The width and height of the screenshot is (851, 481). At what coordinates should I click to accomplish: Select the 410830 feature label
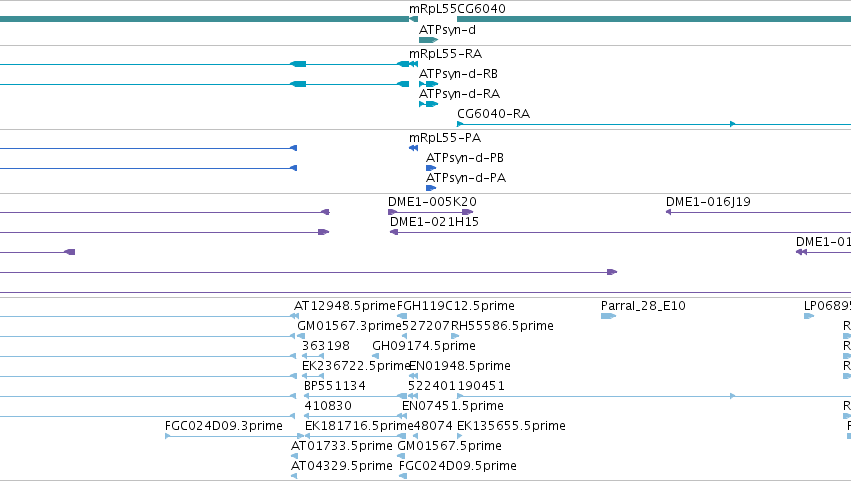tap(328, 406)
